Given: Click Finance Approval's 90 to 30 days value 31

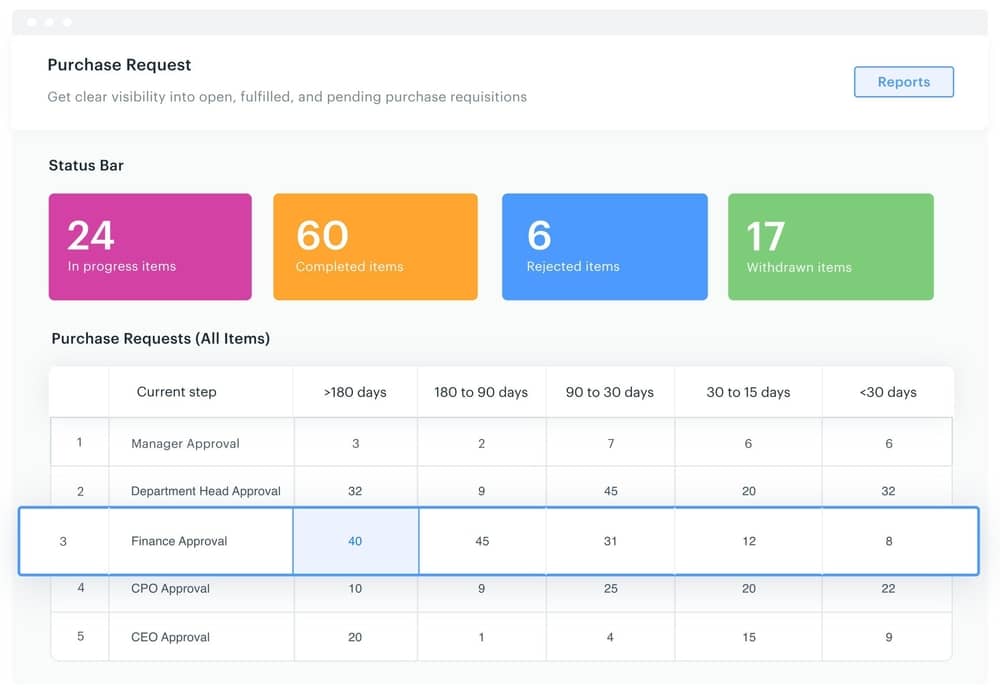Looking at the screenshot, I should (610, 541).
